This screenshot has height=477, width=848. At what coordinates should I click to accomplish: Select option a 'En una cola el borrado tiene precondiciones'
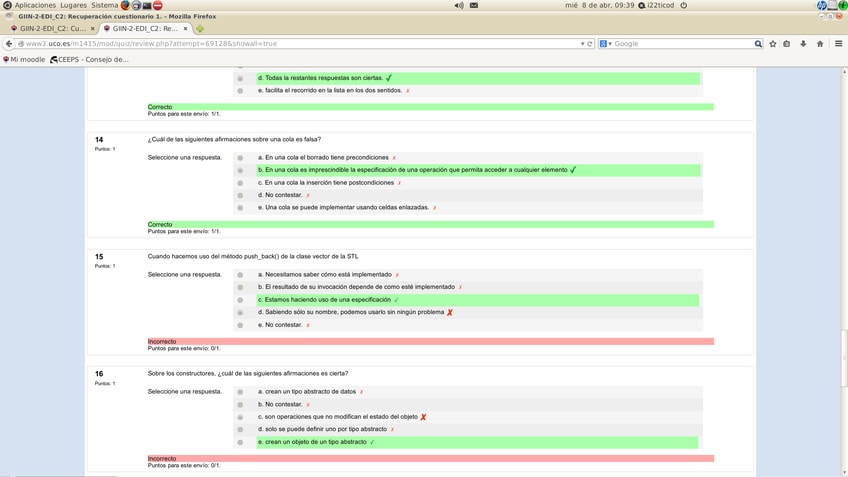240,158
